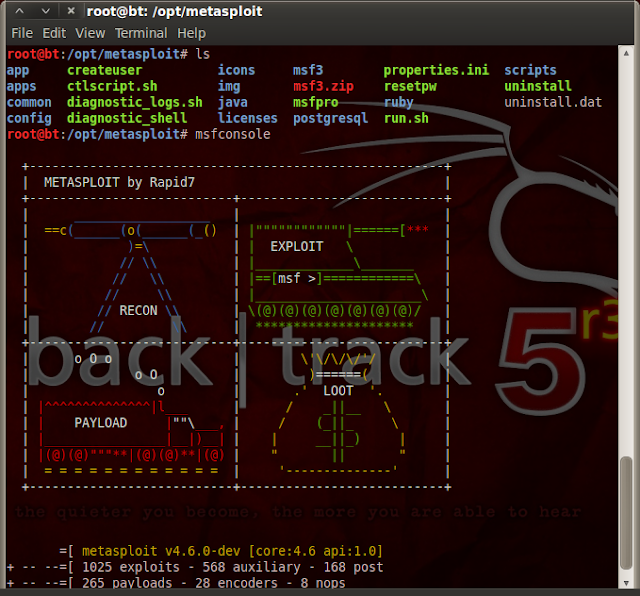The width and height of the screenshot is (640, 596).
Task: Click the 'resetpw' file name
Action: pos(410,87)
